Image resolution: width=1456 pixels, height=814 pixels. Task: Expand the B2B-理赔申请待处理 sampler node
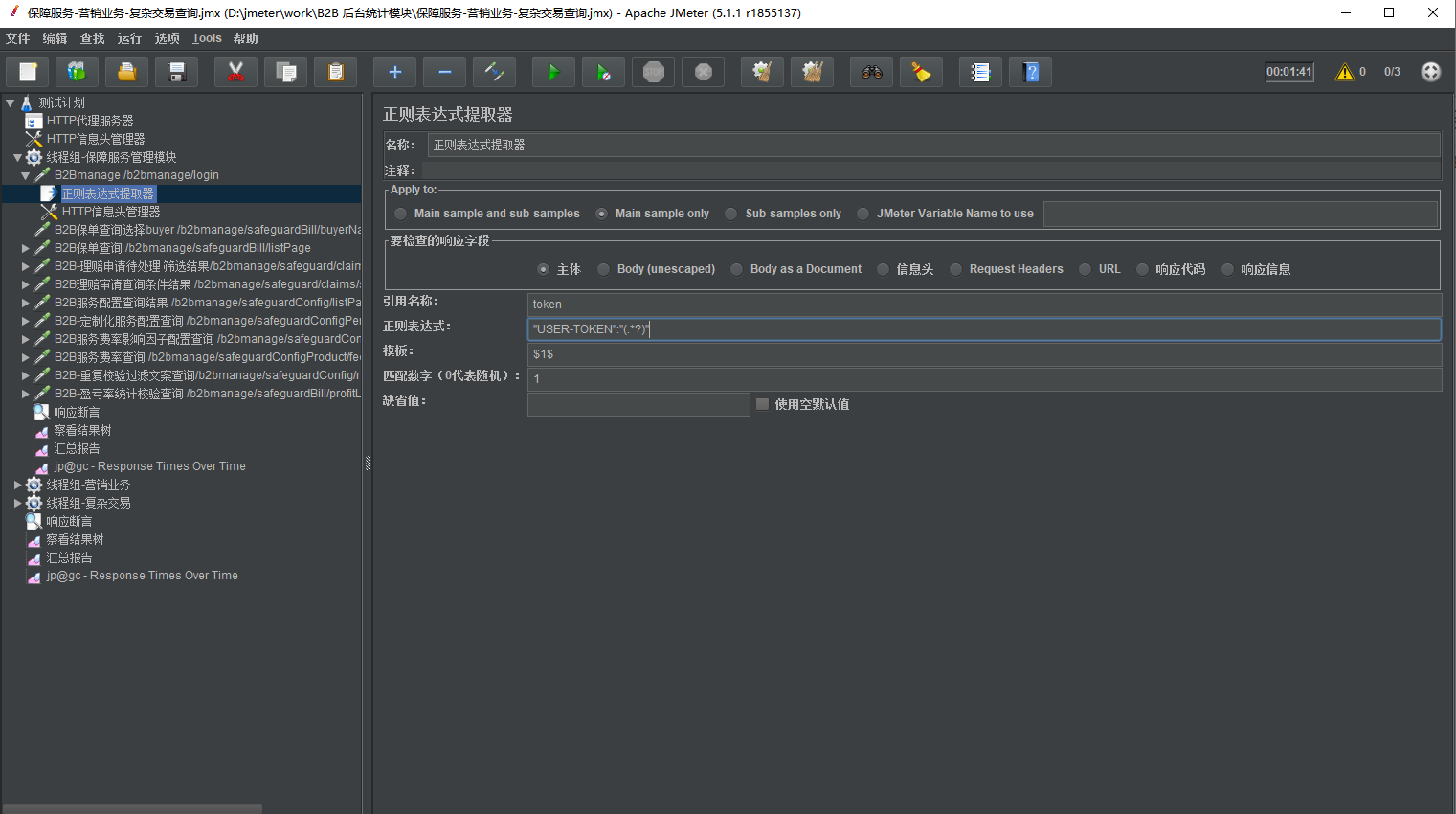click(x=25, y=266)
